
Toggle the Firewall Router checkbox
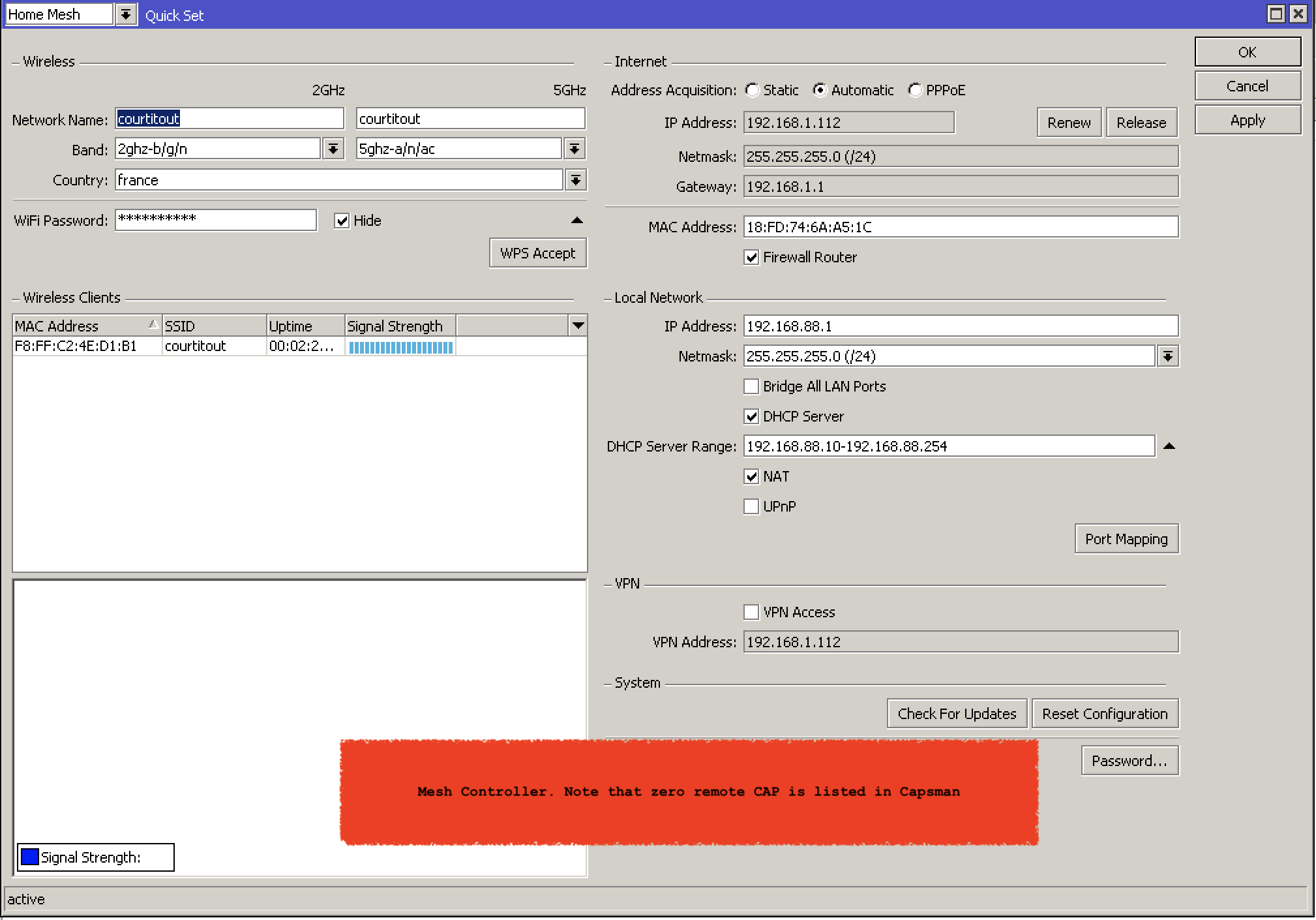[751, 257]
